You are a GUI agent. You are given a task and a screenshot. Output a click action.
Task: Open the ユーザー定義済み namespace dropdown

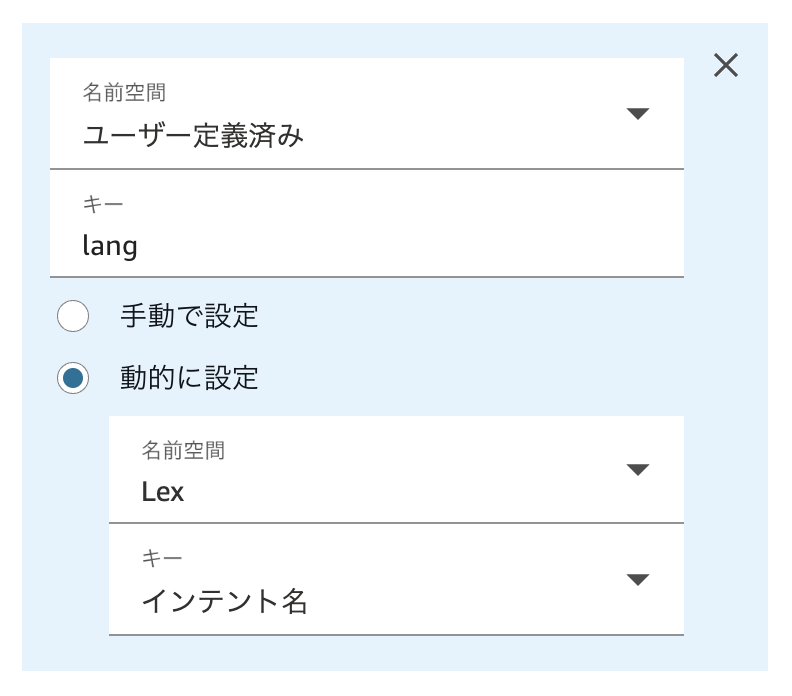pos(366,114)
